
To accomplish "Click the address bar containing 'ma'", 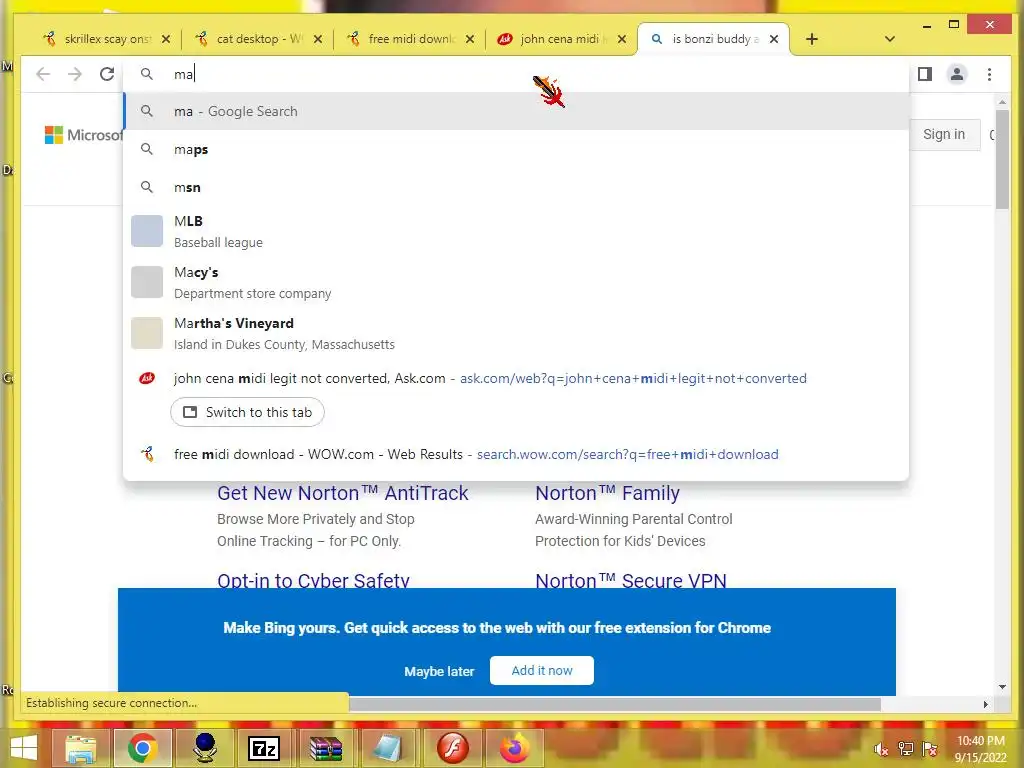I will click(516, 74).
